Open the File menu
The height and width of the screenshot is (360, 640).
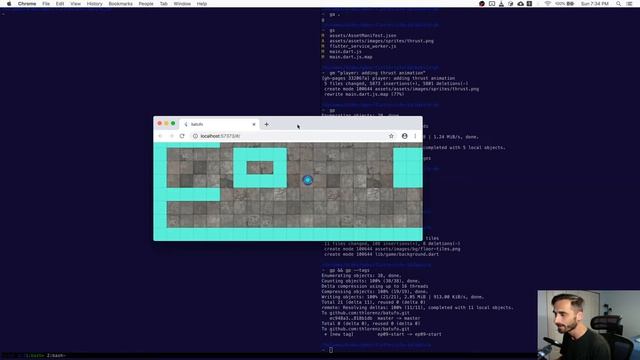(46, 4)
